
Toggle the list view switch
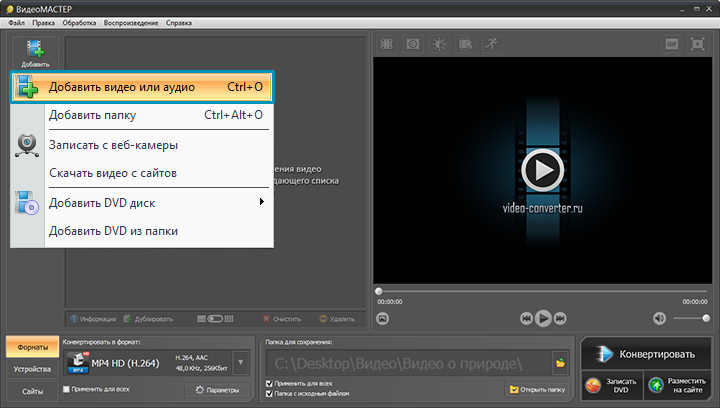214,319
